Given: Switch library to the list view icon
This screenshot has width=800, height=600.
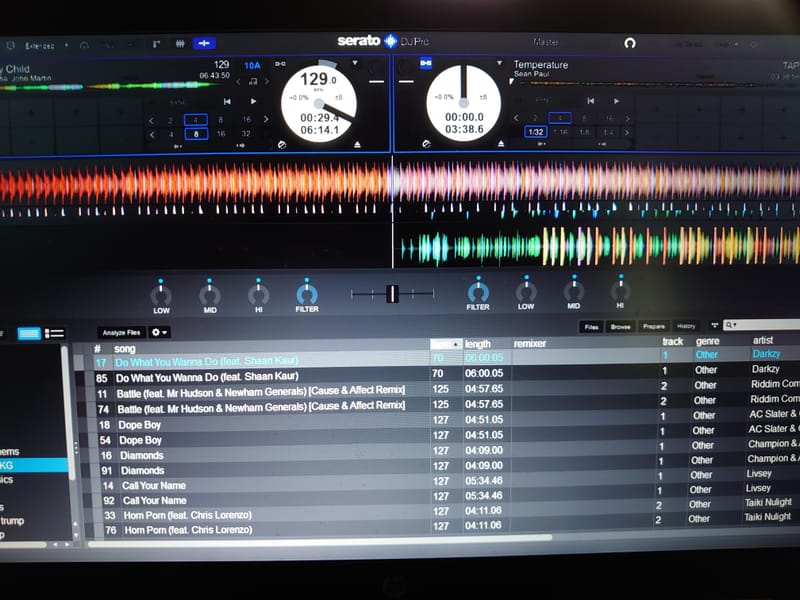Looking at the screenshot, I should [55, 333].
